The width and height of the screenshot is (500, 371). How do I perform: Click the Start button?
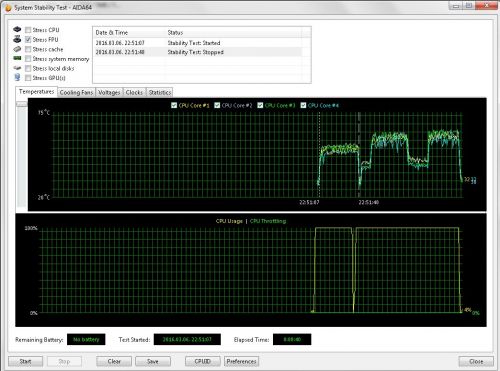coord(25,361)
